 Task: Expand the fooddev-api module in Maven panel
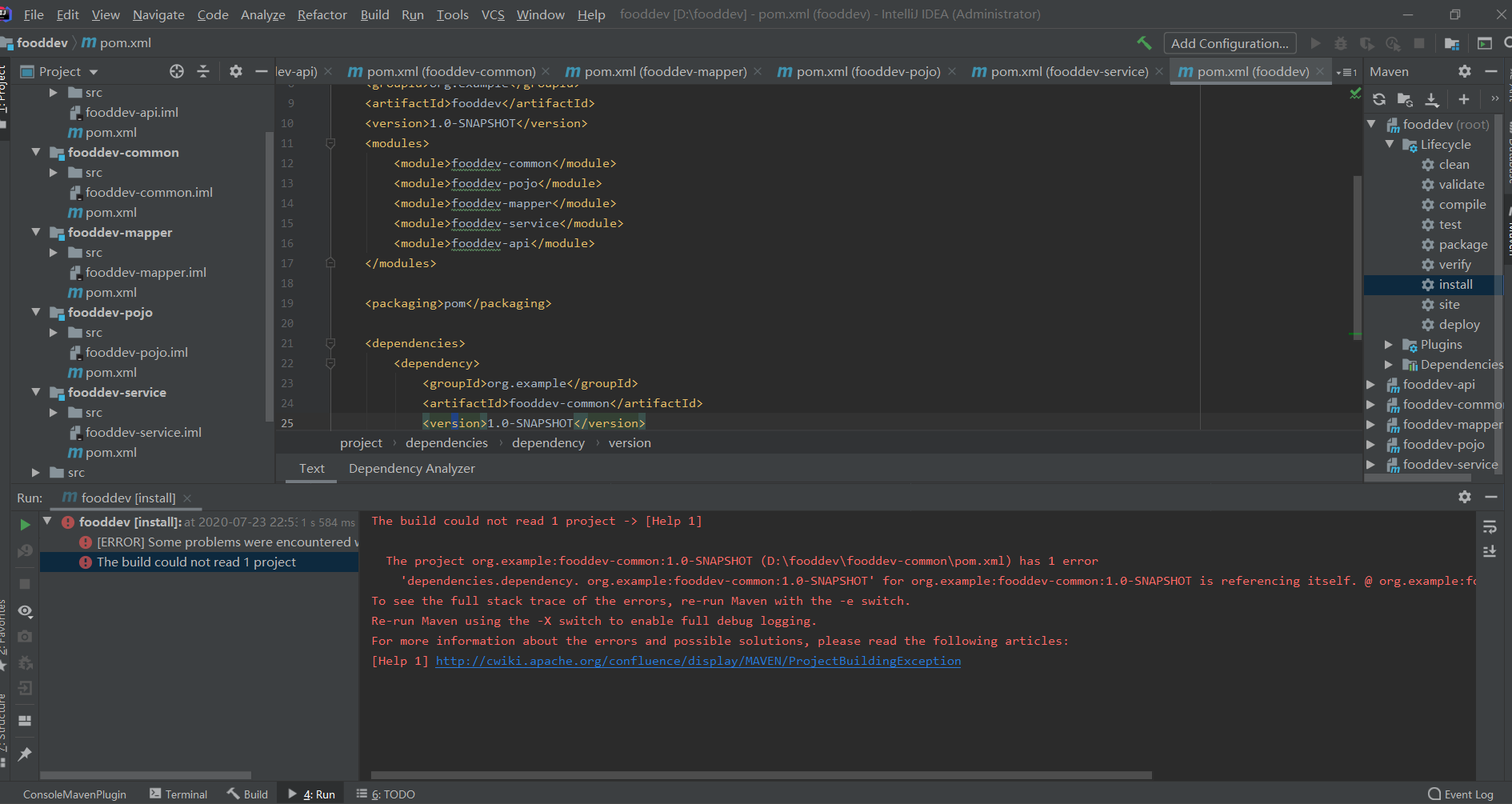coord(1371,384)
